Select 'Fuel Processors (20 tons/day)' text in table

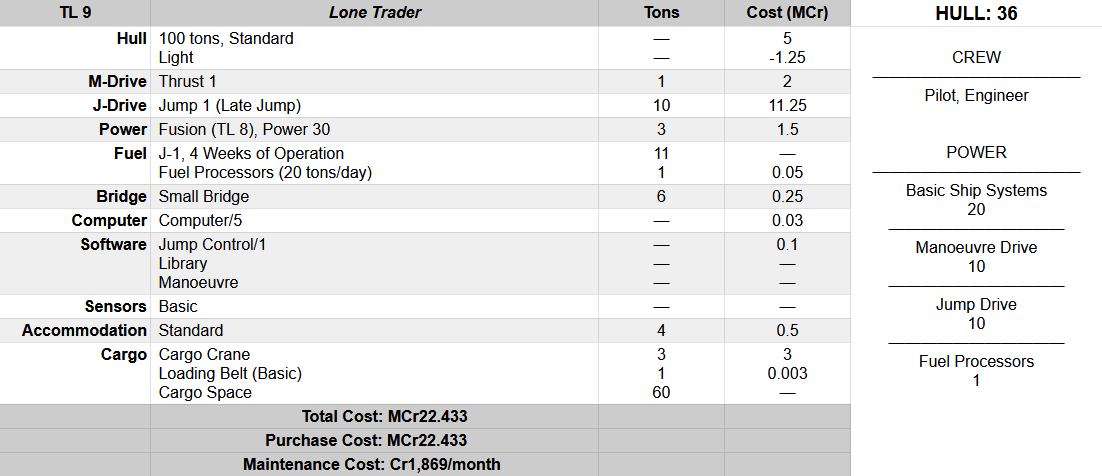(265, 172)
